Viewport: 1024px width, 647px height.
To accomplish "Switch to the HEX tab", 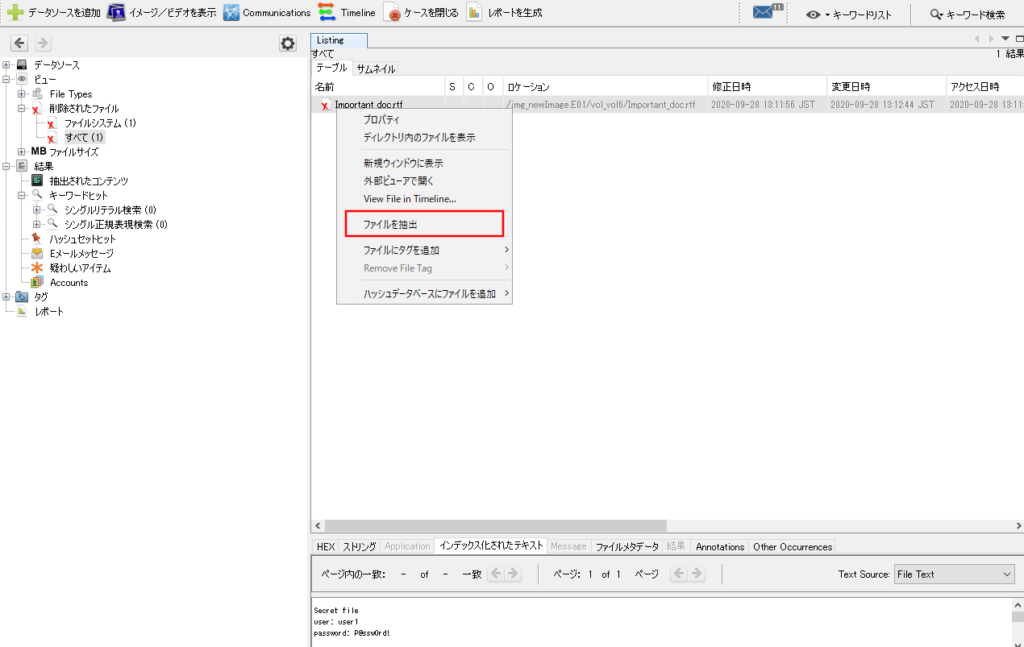I will pyautogui.click(x=325, y=547).
